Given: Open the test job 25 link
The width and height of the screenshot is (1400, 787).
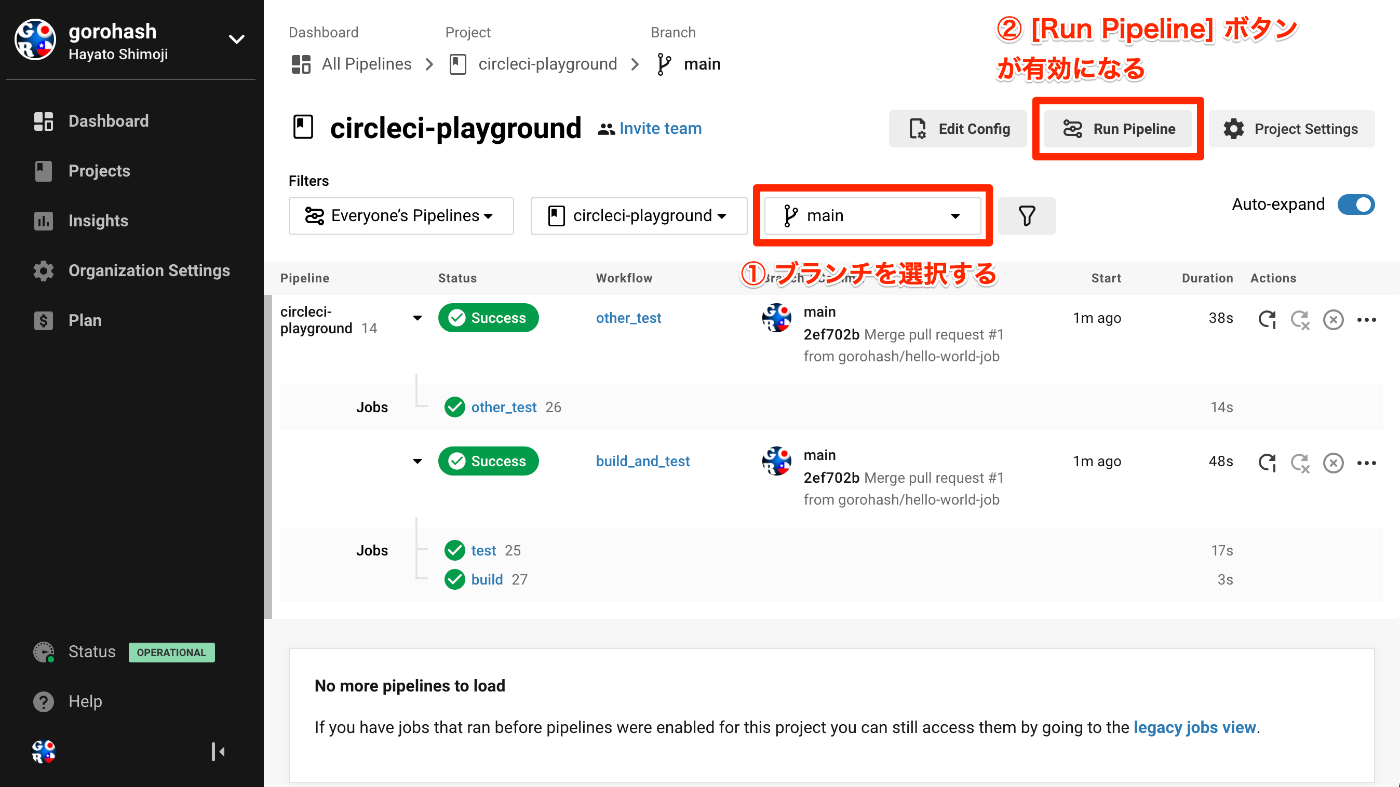Looking at the screenshot, I should [484, 550].
